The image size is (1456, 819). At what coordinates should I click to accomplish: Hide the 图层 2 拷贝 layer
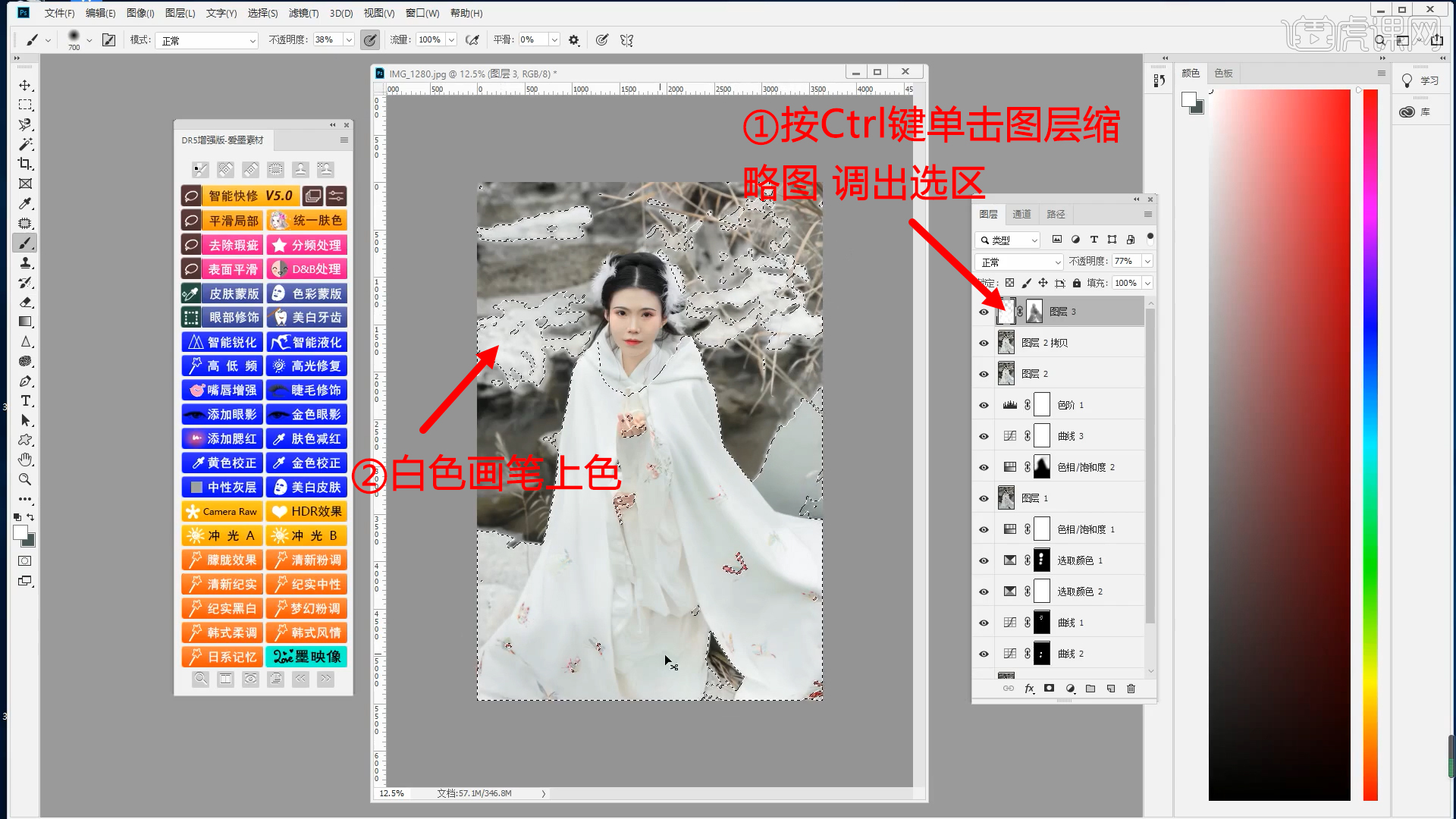(x=984, y=343)
